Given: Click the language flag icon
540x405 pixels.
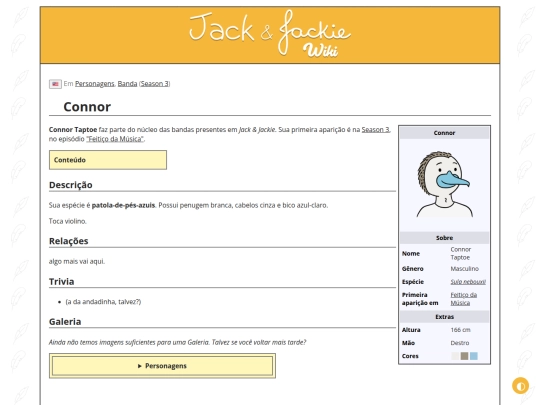Looking at the screenshot, I should pyautogui.click(x=55, y=84).
